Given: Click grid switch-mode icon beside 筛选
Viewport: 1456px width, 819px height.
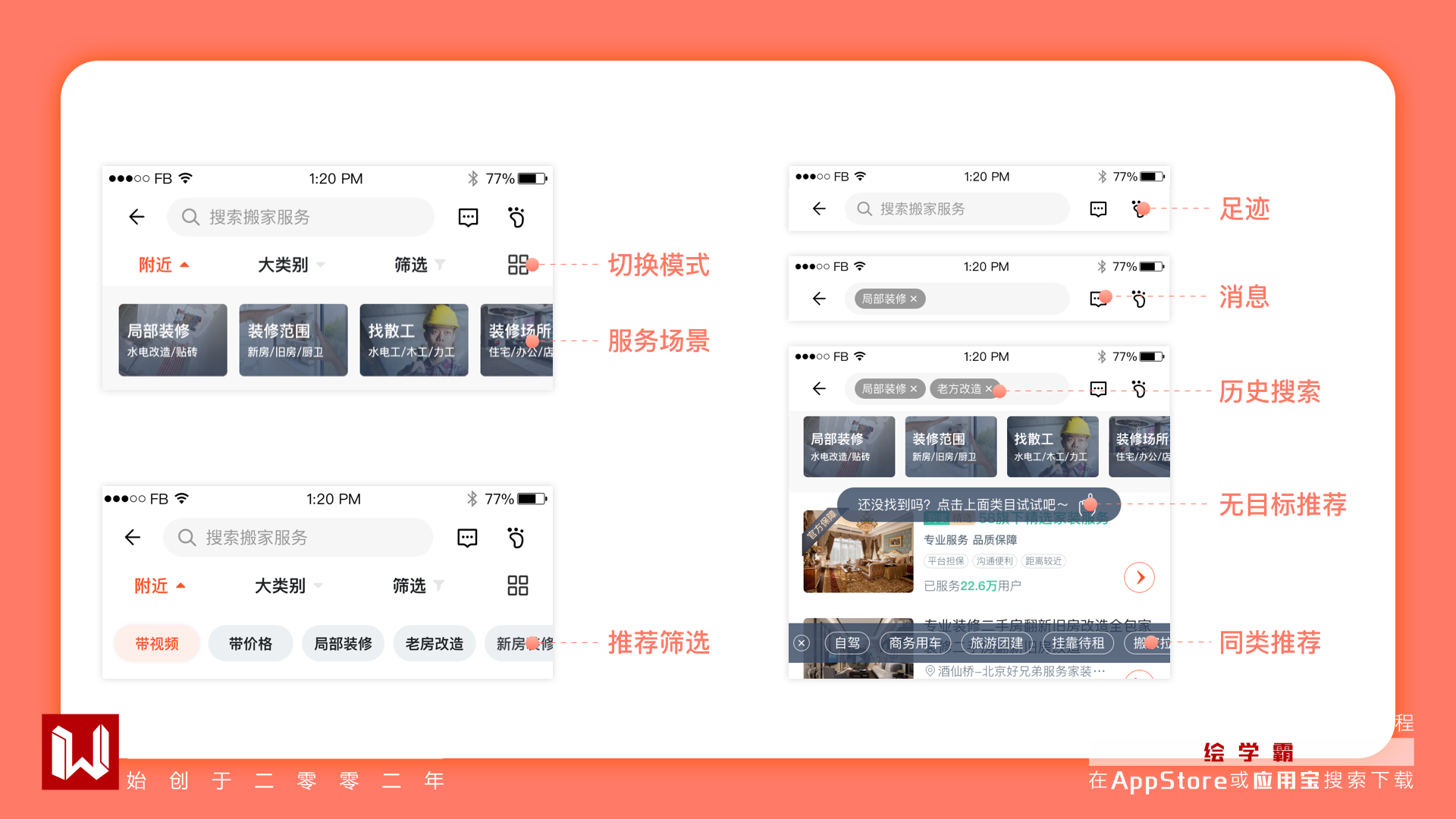Looking at the screenshot, I should (517, 265).
